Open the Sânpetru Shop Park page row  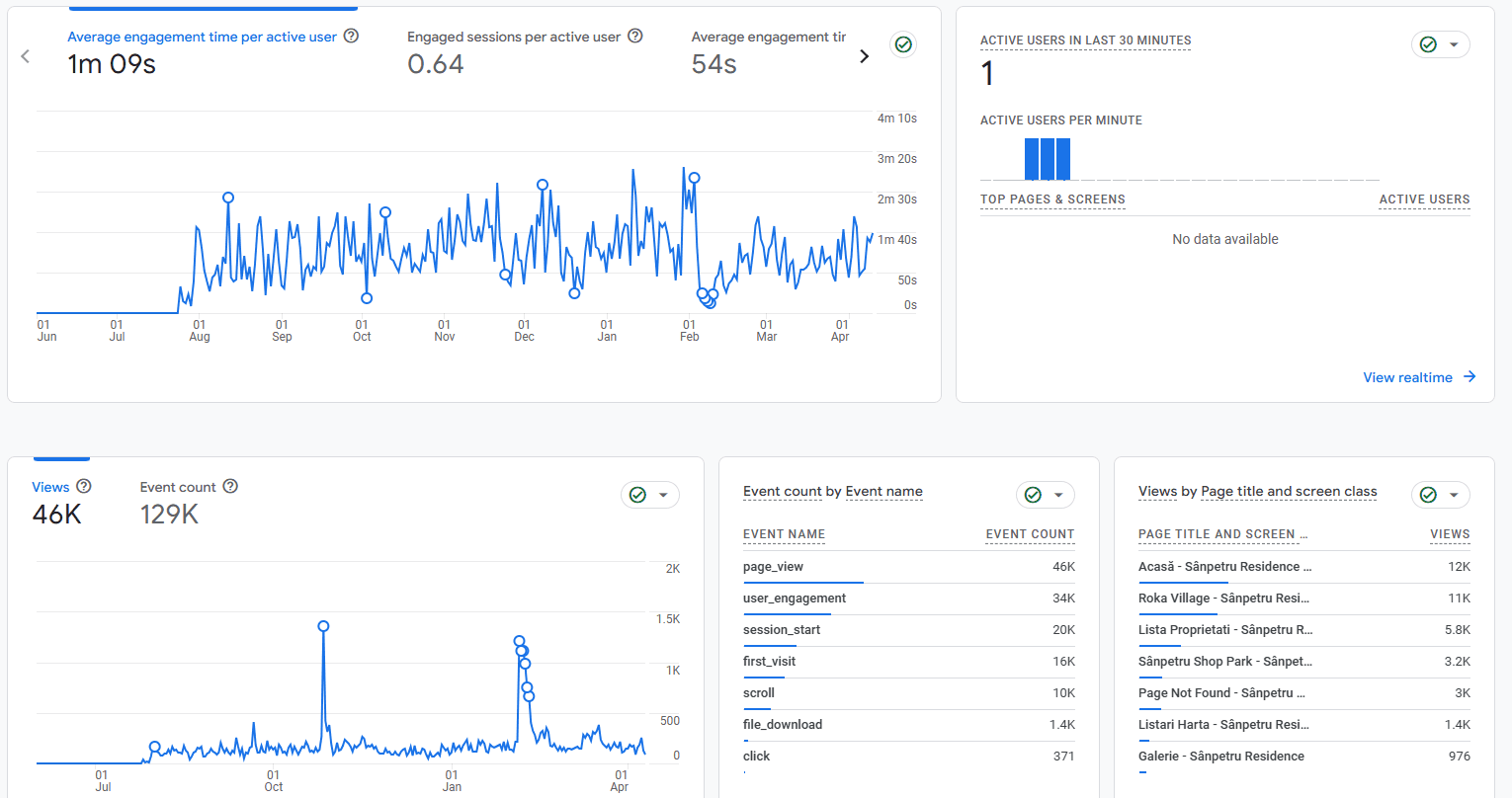coord(1303,662)
